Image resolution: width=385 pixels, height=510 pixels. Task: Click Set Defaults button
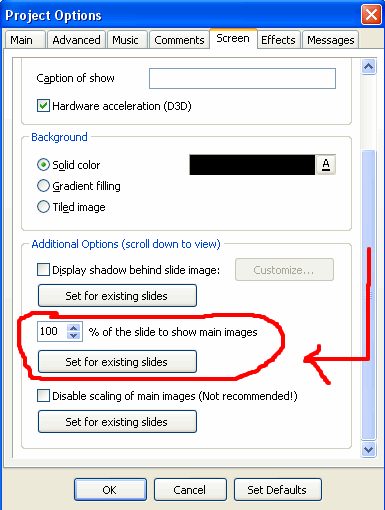(x=277, y=490)
